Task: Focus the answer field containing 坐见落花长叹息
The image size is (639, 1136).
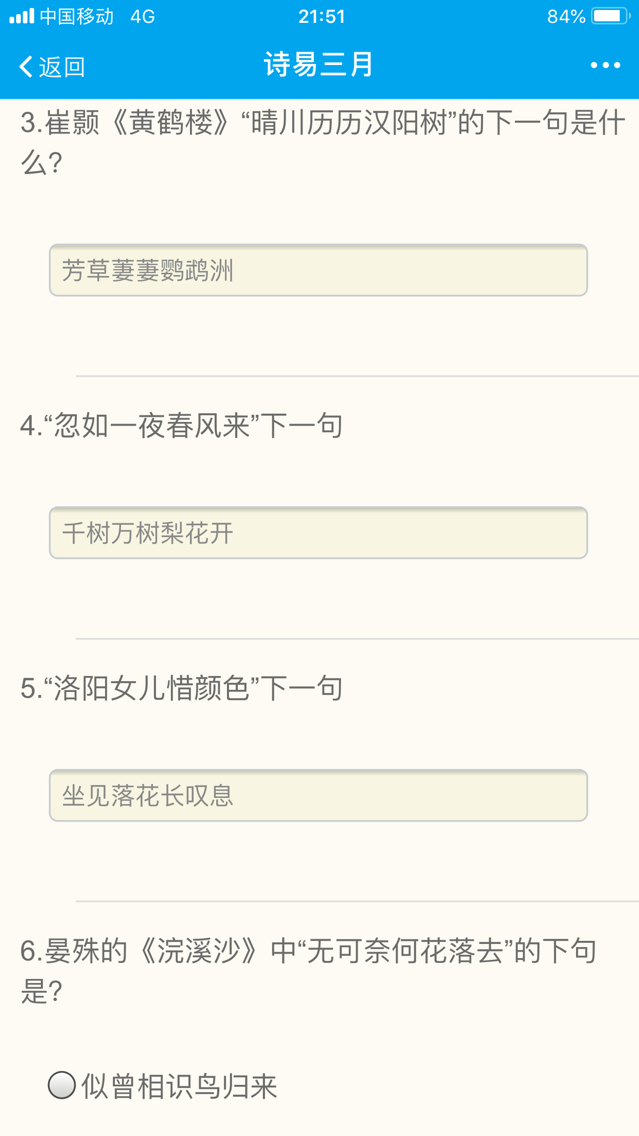Action: coord(318,796)
